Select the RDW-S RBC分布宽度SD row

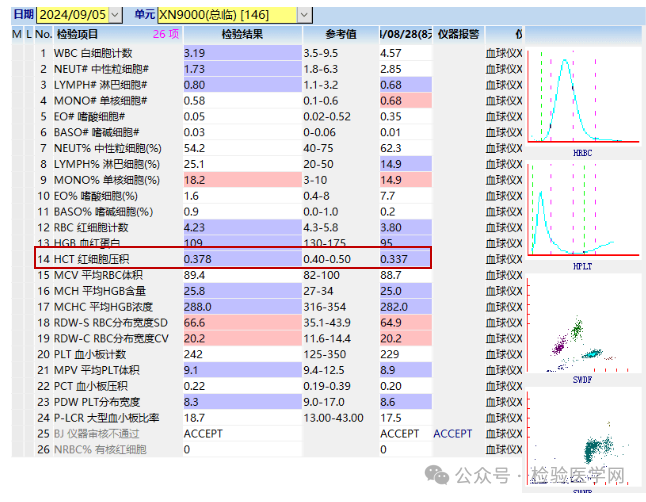[x=268, y=323]
